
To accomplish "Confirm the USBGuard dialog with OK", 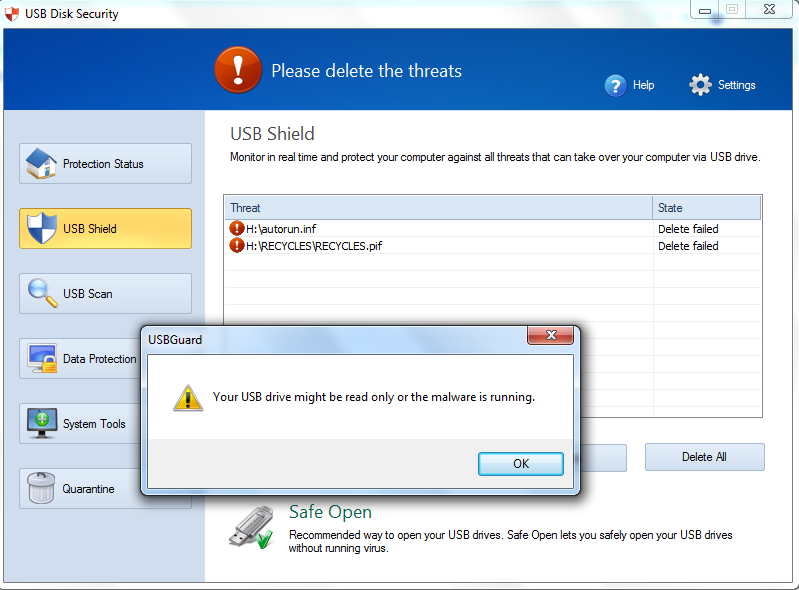I will [x=521, y=464].
